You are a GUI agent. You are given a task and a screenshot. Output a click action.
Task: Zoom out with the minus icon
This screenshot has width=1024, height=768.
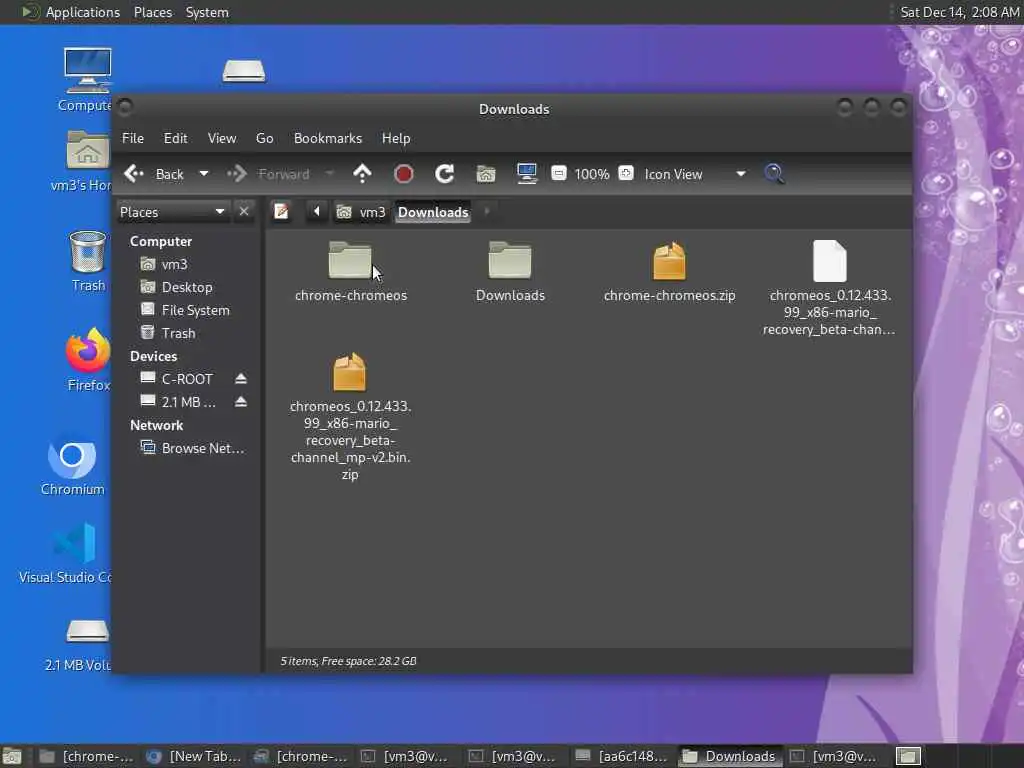tap(558, 174)
